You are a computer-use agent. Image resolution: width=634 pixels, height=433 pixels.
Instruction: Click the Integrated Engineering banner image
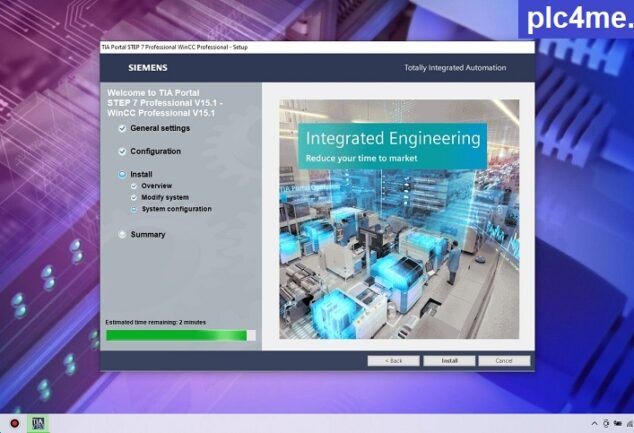click(x=399, y=218)
